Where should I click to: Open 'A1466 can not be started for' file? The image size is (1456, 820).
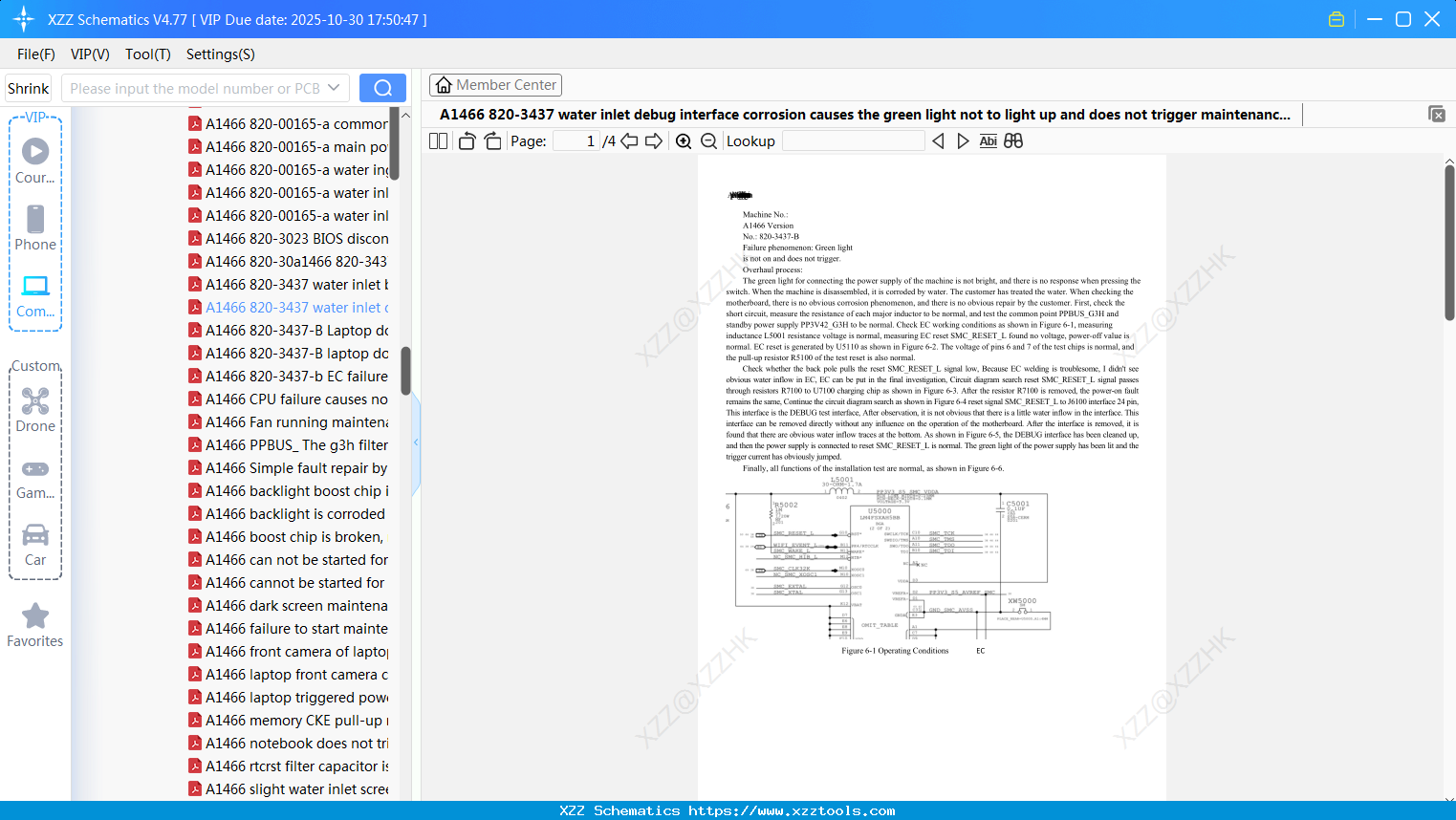pyautogui.click(x=288, y=560)
